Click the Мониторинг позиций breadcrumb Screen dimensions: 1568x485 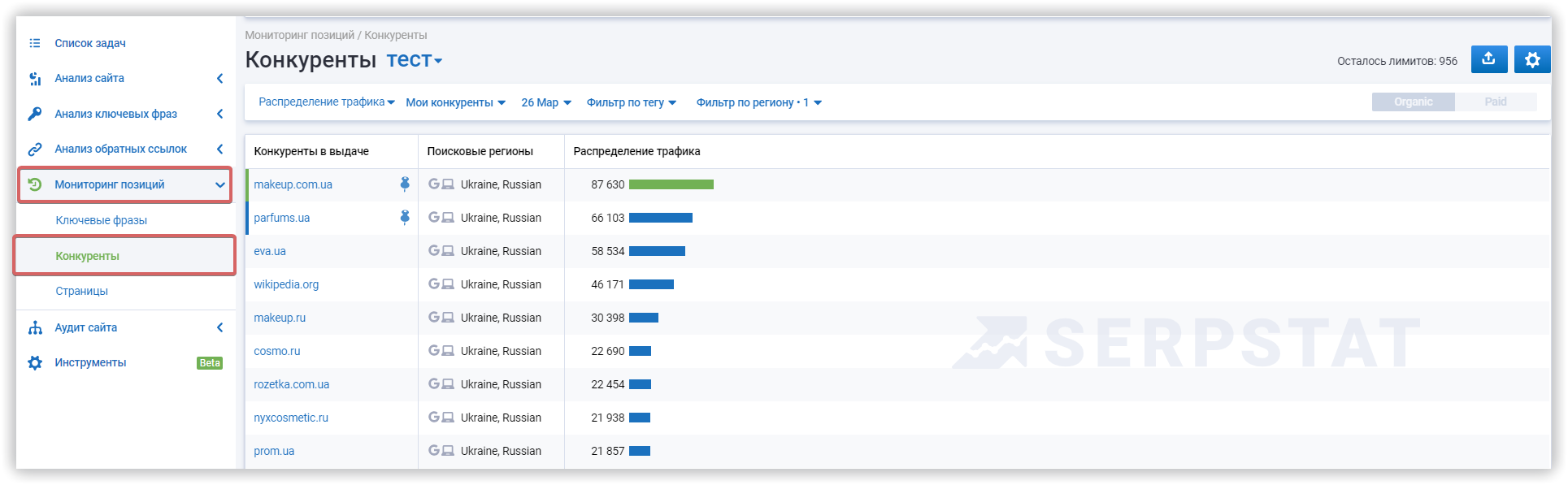(x=300, y=35)
